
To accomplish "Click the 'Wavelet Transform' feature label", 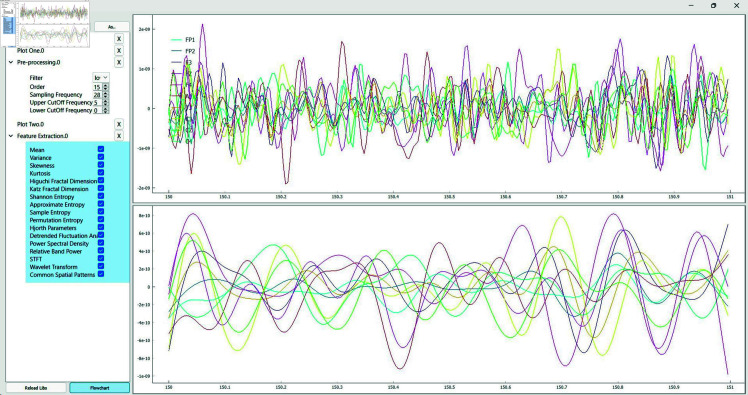I will coord(53,267).
